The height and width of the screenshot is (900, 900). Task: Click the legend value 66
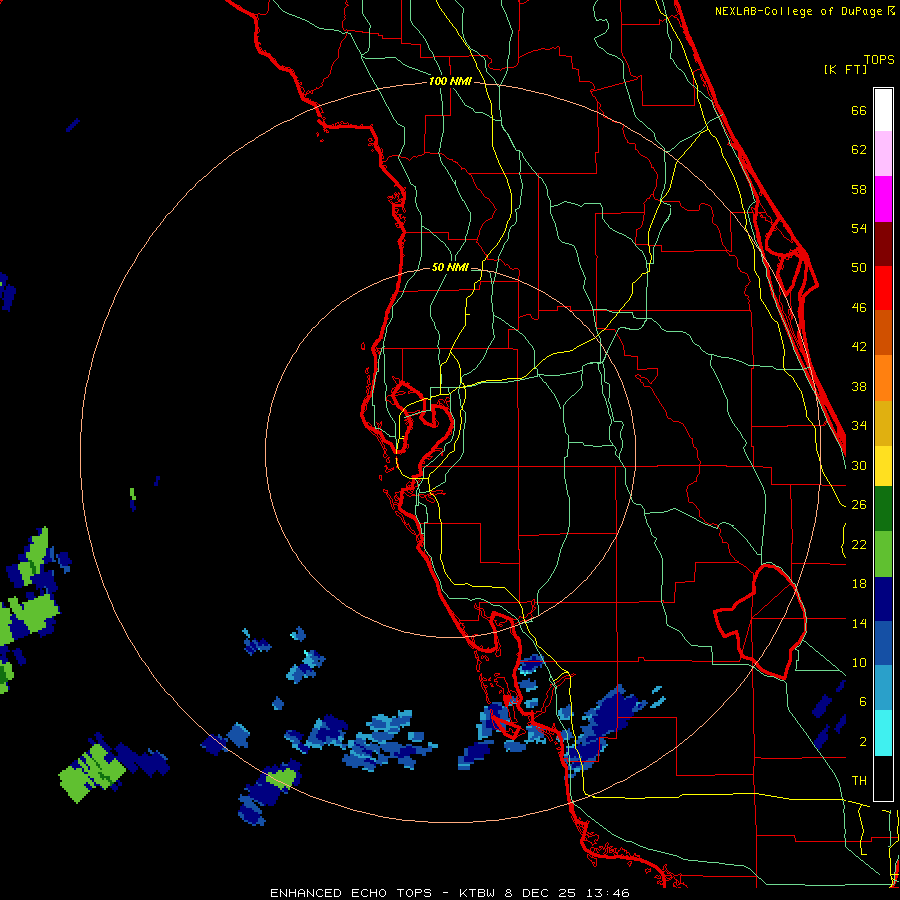pyautogui.click(x=859, y=111)
